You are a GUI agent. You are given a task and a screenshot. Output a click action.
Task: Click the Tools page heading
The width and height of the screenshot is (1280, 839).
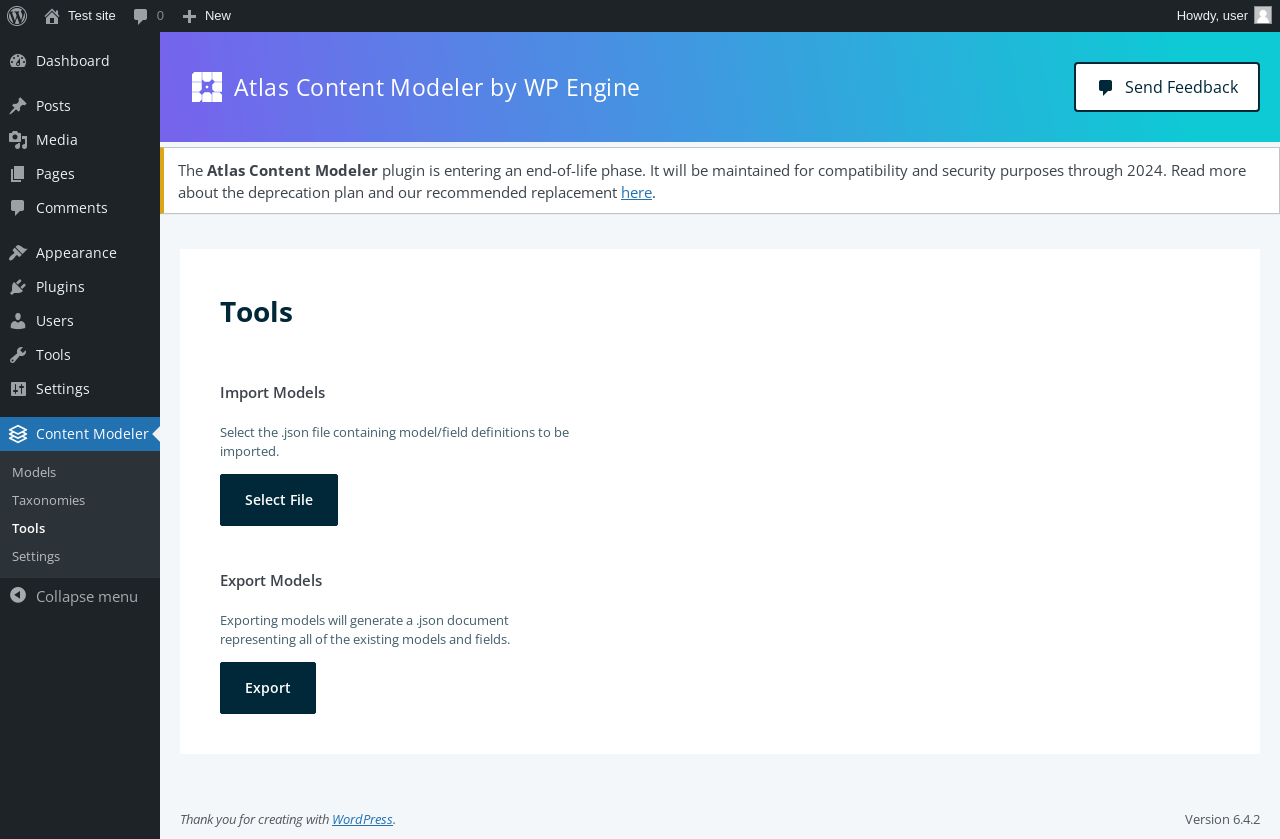pos(256,312)
